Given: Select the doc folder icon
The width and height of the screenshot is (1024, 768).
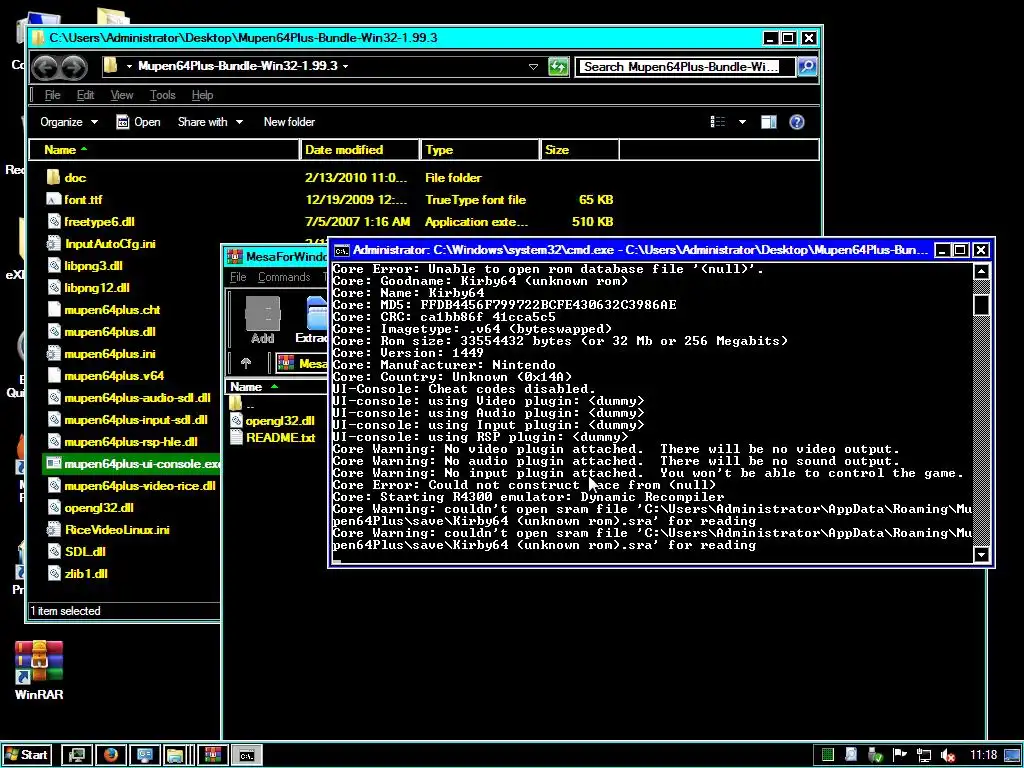Looking at the screenshot, I should coord(54,178).
